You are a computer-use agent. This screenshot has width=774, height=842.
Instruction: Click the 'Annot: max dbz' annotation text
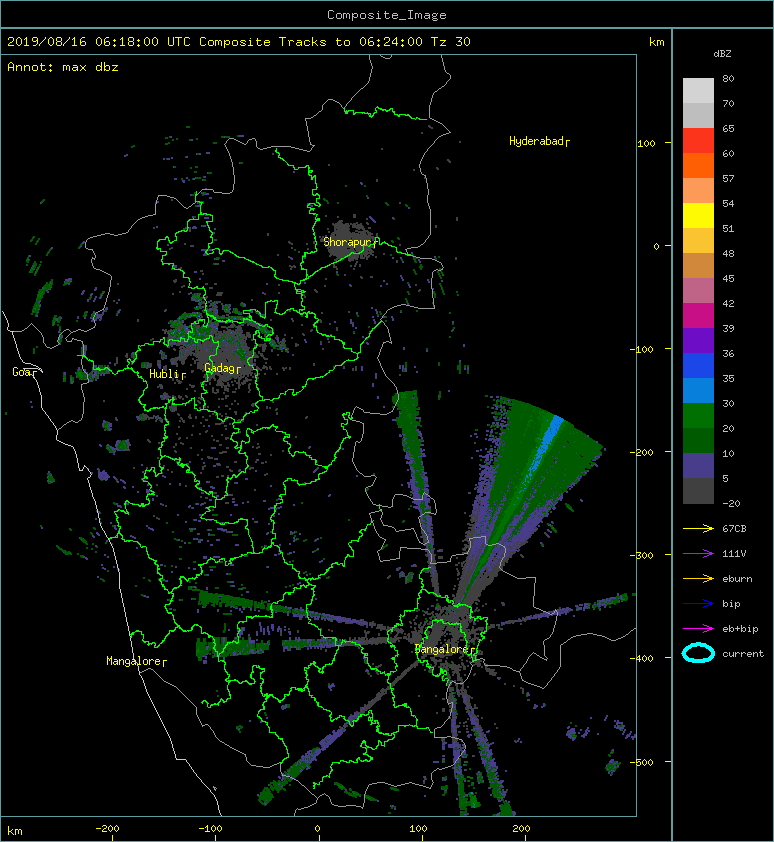click(x=63, y=67)
